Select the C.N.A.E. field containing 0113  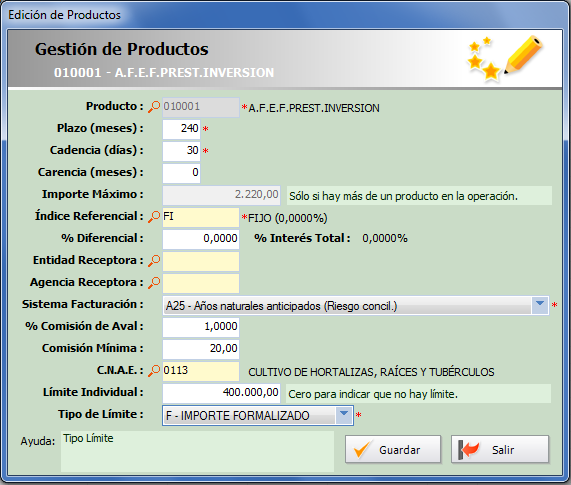tap(201, 371)
